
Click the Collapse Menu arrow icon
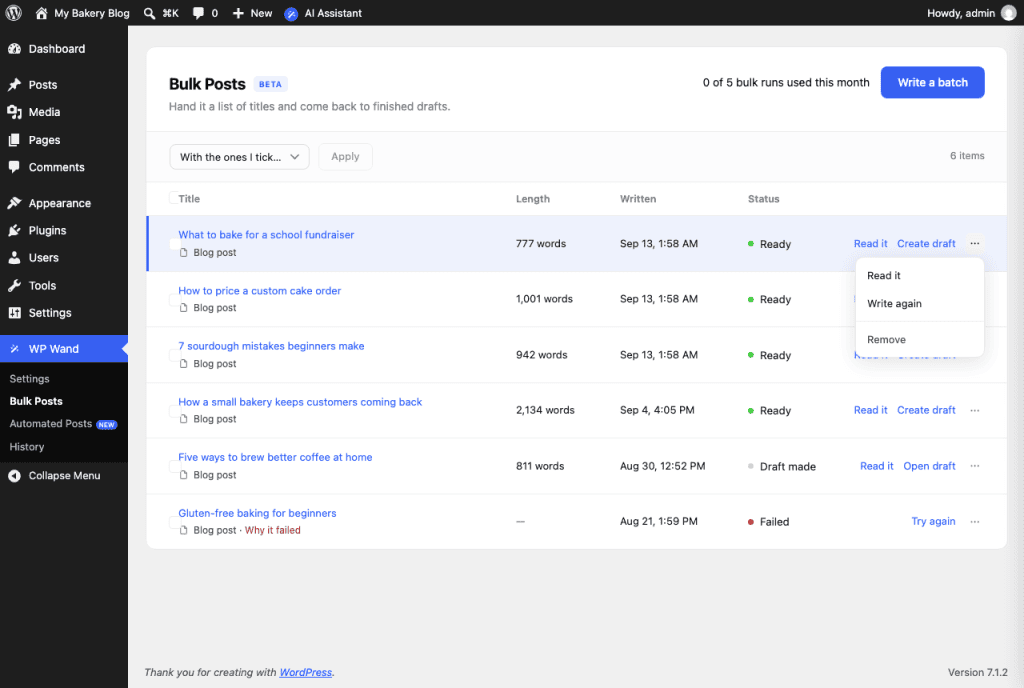point(14,476)
